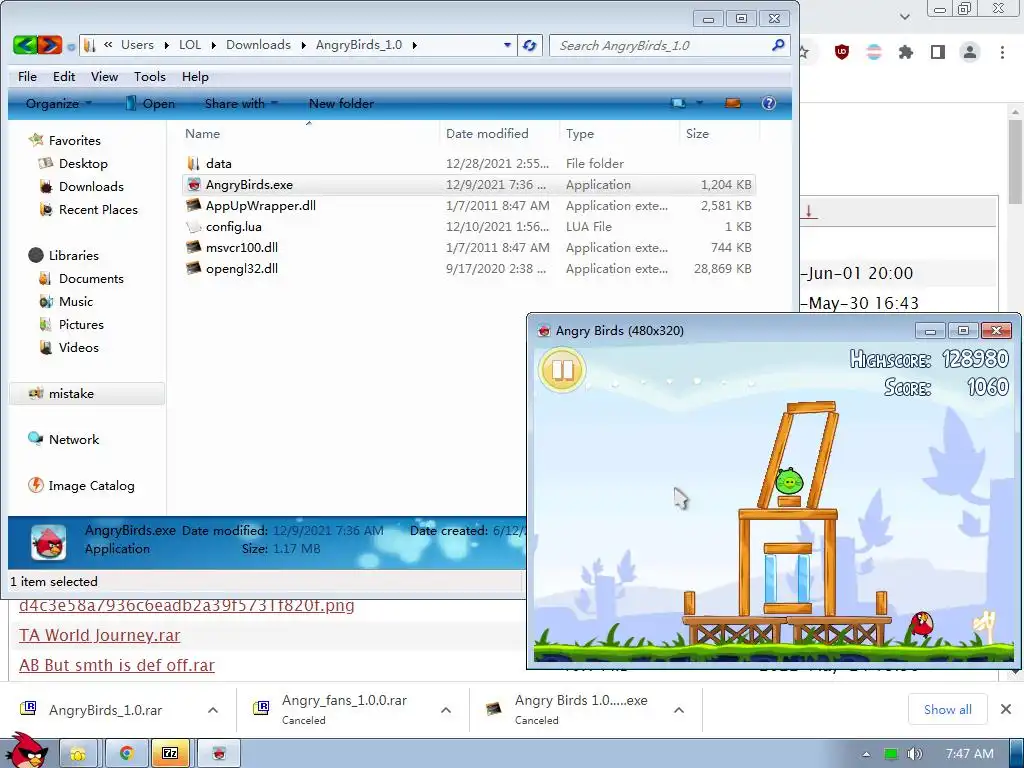1024x768 pixels.
Task: Open address bar history dropdown
Action: coord(507,45)
